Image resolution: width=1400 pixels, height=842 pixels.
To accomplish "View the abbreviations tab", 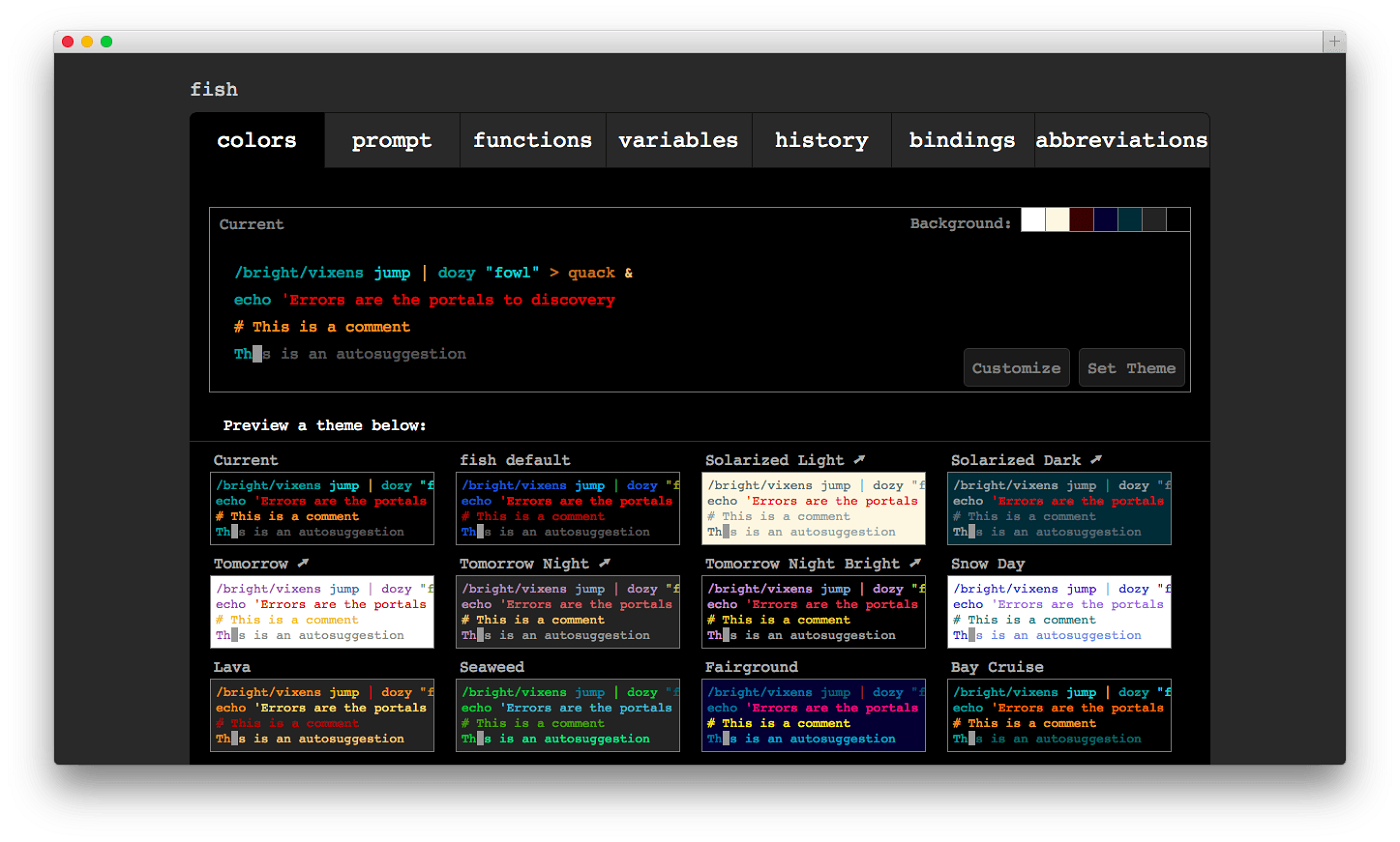I will click(1121, 141).
